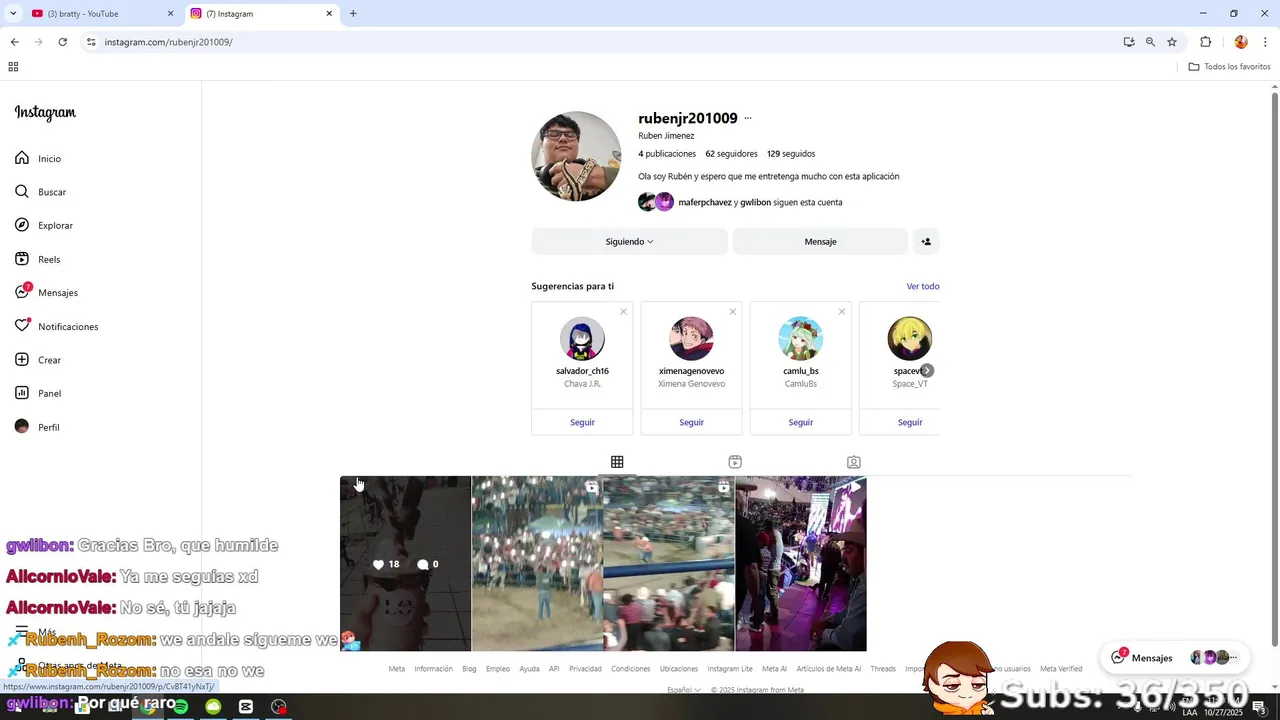Open maferpchavez follower link
Image resolution: width=1280 pixels, height=720 pixels.
point(705,202)
